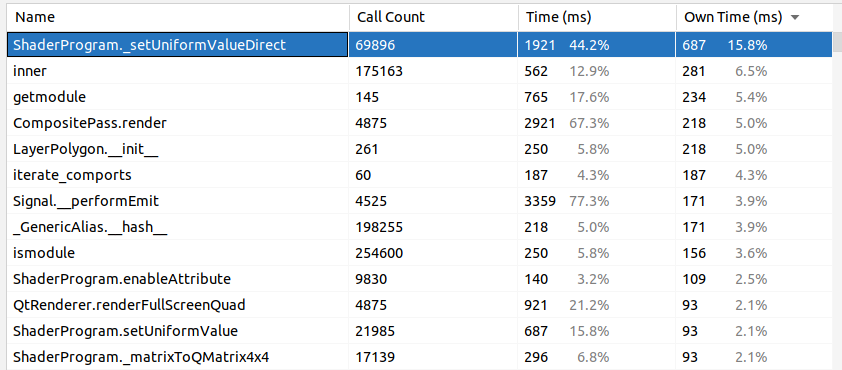Click call count 254600 cell for ismodule

pyautogui.click(x=433, y=253)
